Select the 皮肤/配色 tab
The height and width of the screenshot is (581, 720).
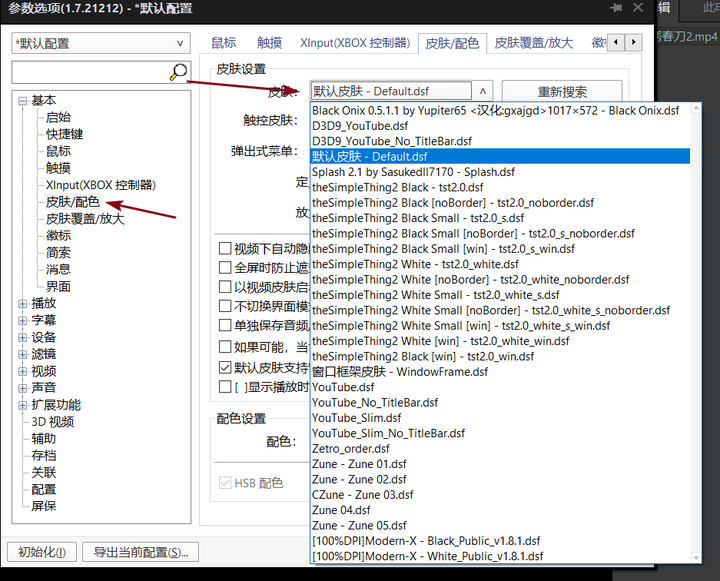point(452,44)
